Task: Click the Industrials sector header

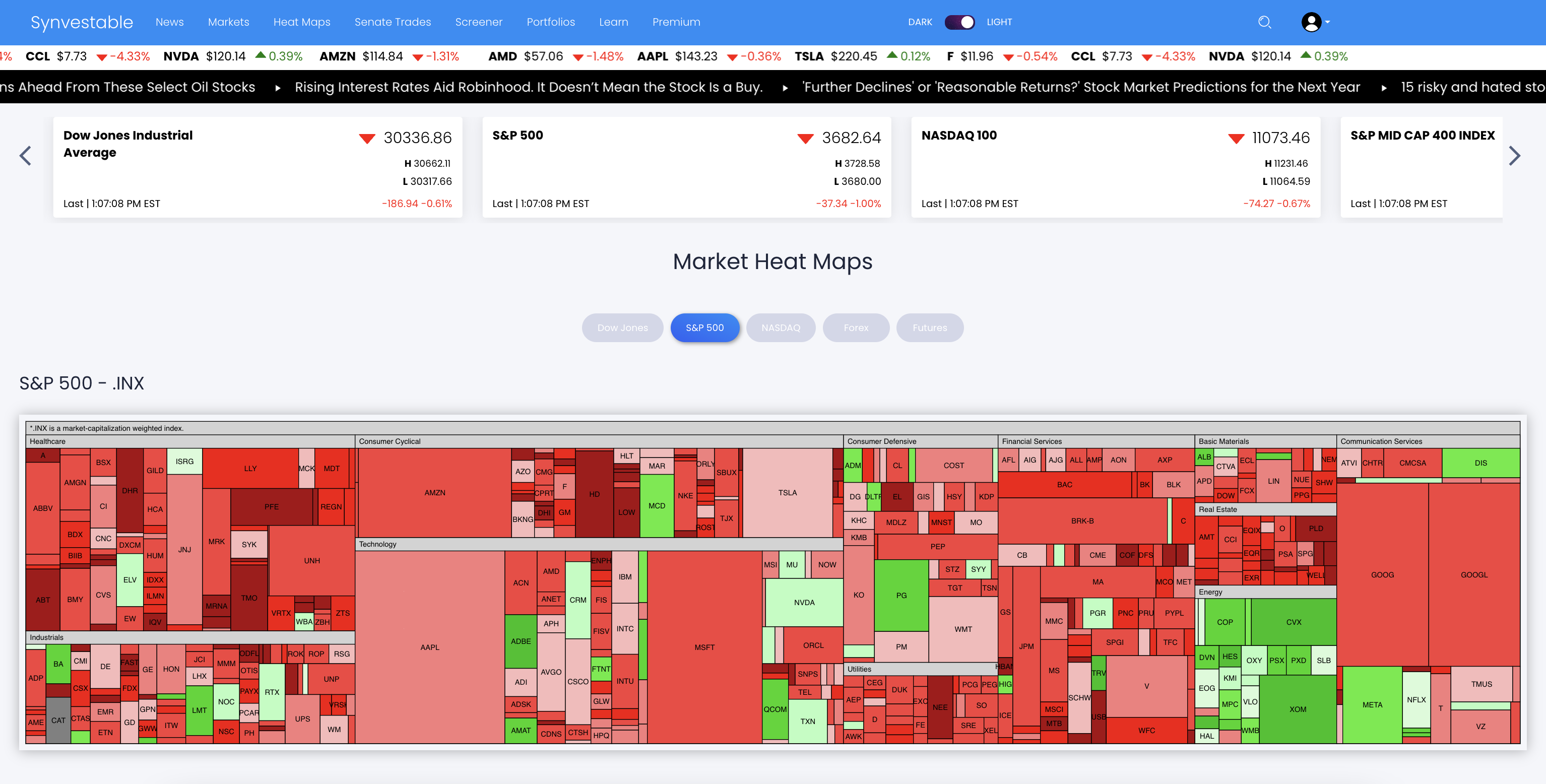Action: pyautogui.click(x=190, y=637)
